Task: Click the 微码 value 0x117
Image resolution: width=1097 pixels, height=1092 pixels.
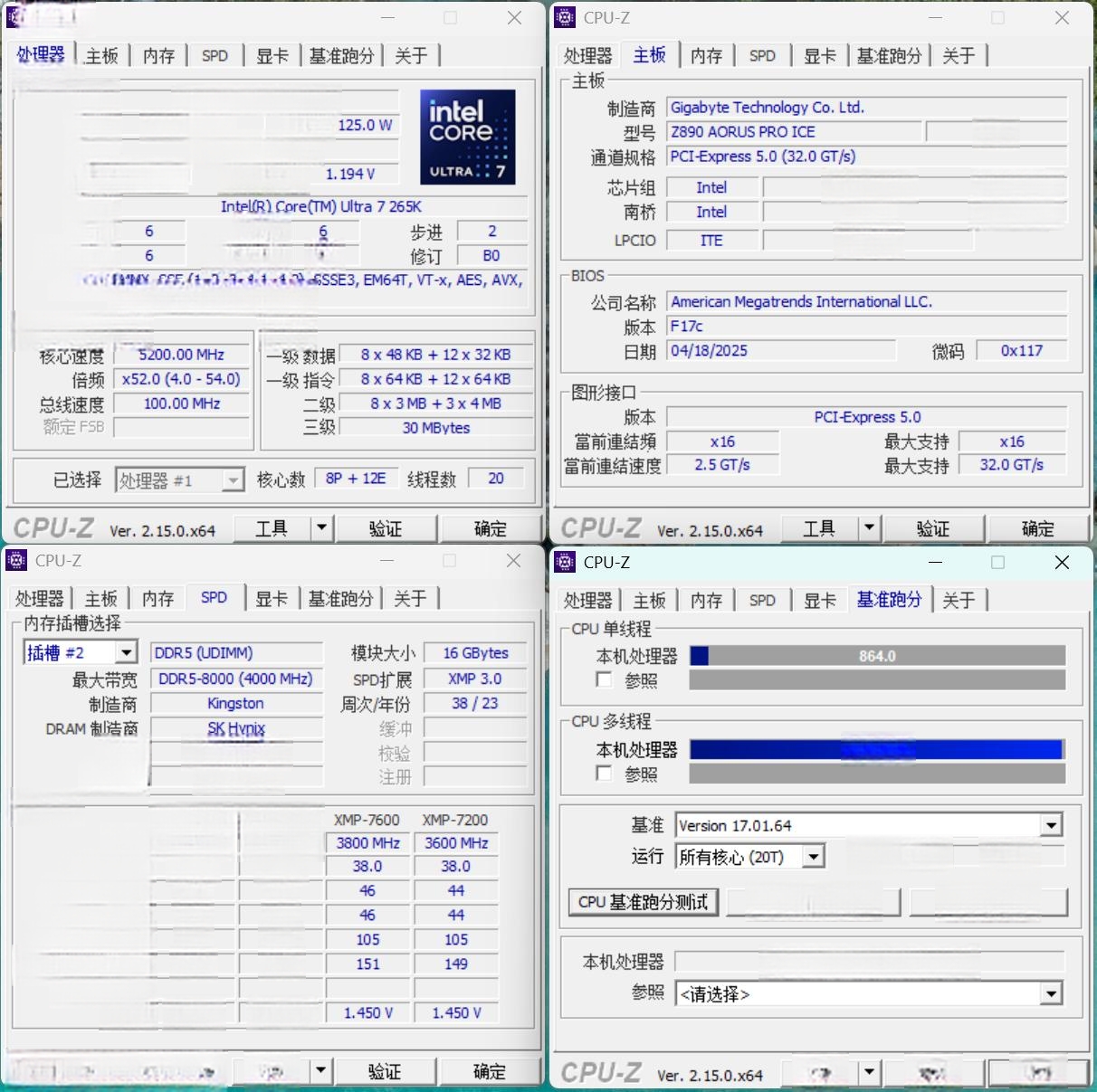Action: point(1022,351)
